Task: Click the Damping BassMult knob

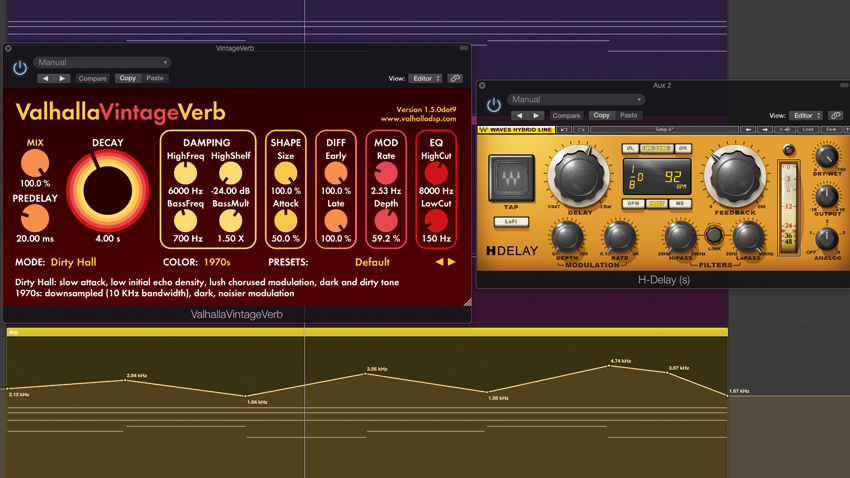Action: click(x=230, y=221)
